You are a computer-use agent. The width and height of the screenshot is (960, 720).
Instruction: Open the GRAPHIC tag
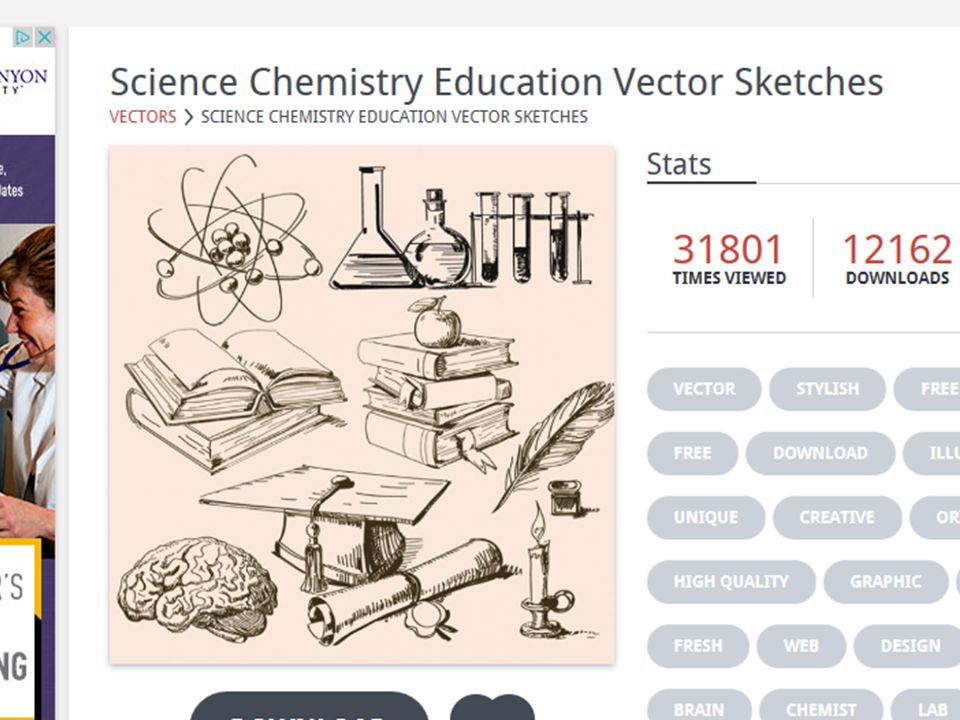tap(885, 582)
